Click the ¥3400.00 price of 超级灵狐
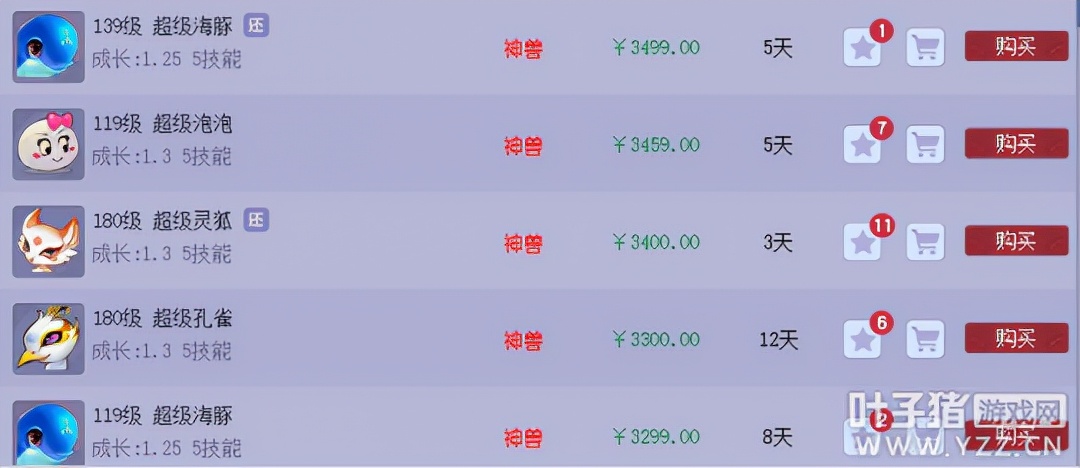 pyautogui.click(x=657, y=242)
